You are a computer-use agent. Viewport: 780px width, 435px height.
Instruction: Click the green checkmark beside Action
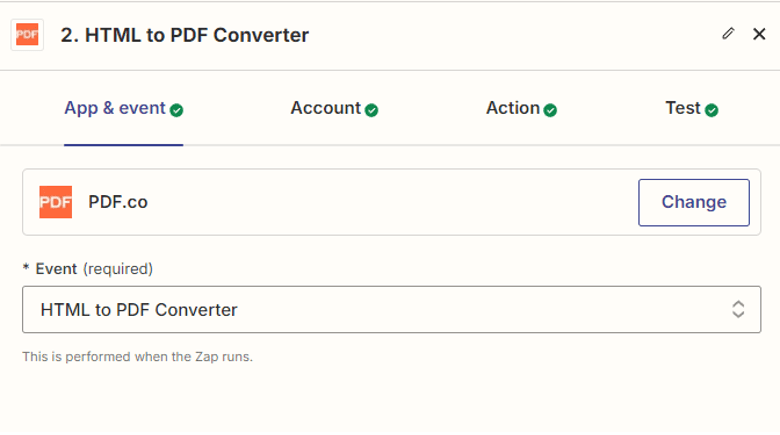[550, 110]
